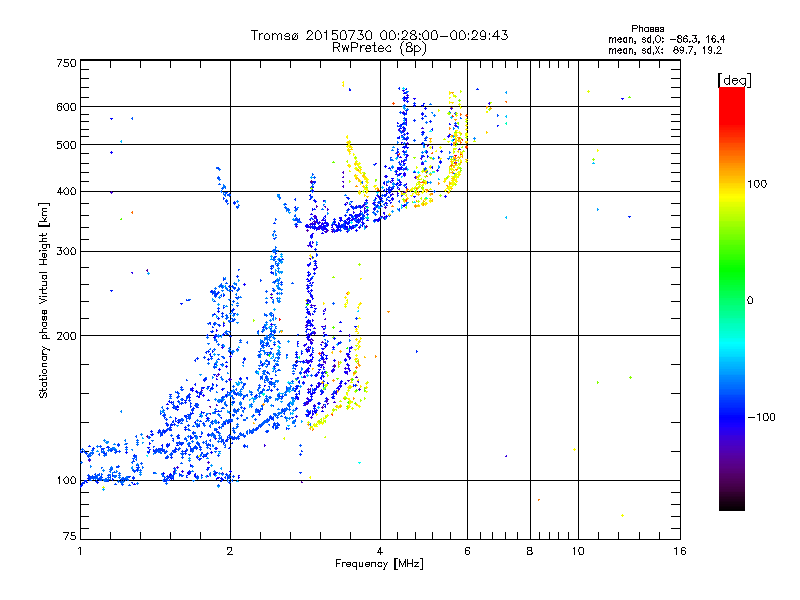Click the '[deg]' colorbar unit label
This screenshot has width=800, height=600.
click(734, 80)
